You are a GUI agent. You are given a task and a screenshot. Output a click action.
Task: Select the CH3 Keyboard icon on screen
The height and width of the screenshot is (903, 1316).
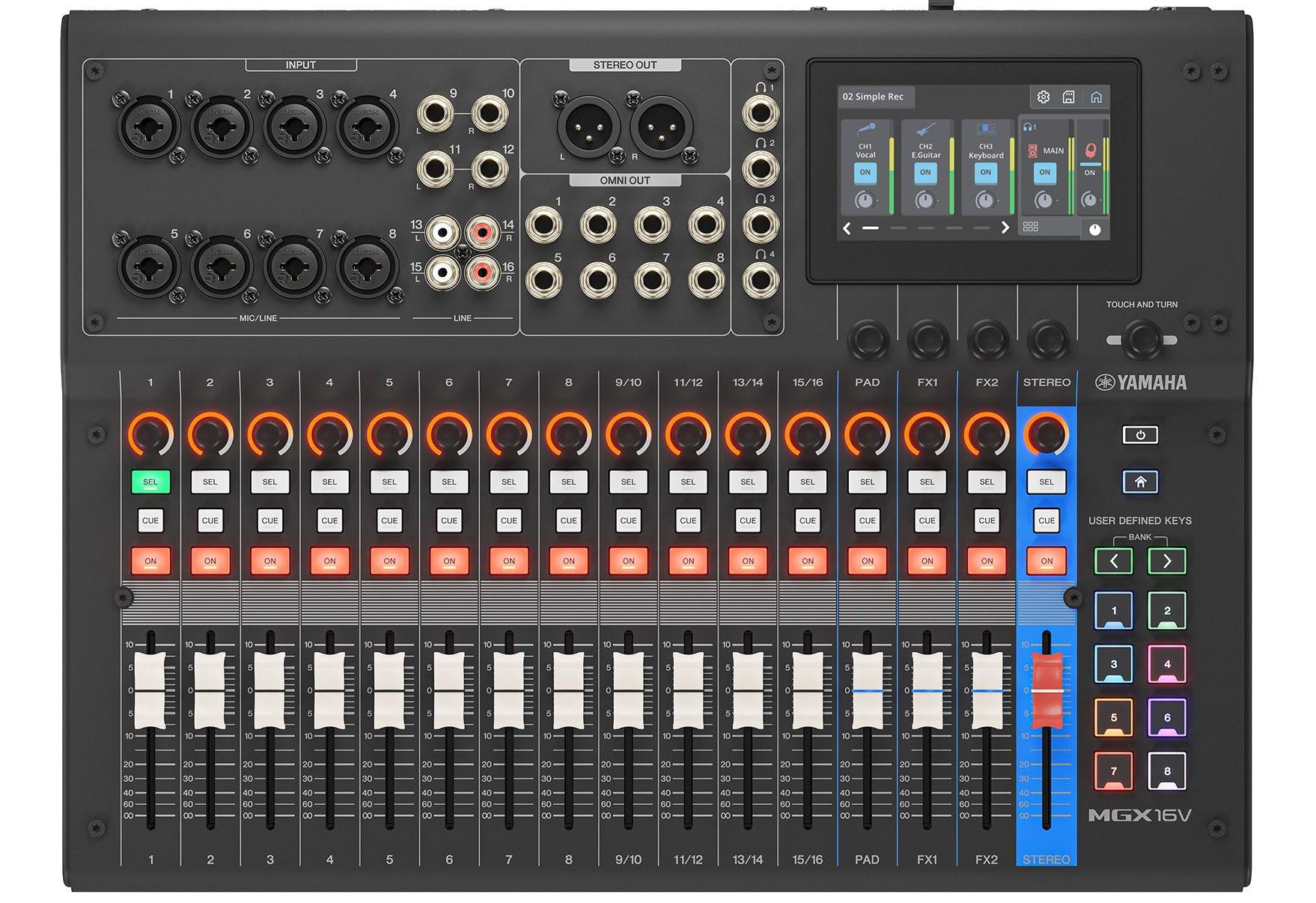(986, 129)
